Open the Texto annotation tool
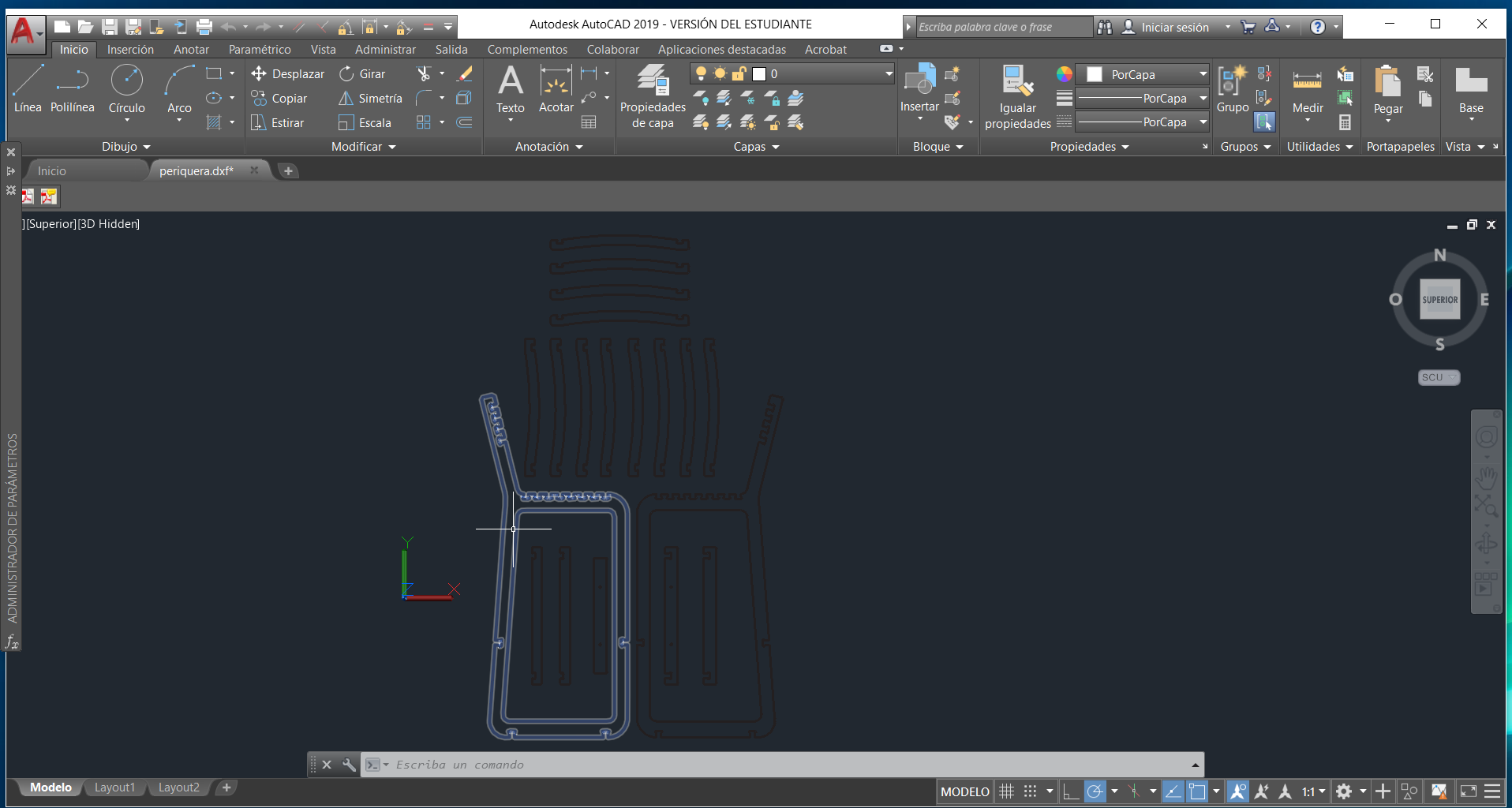 pos(510,88)
